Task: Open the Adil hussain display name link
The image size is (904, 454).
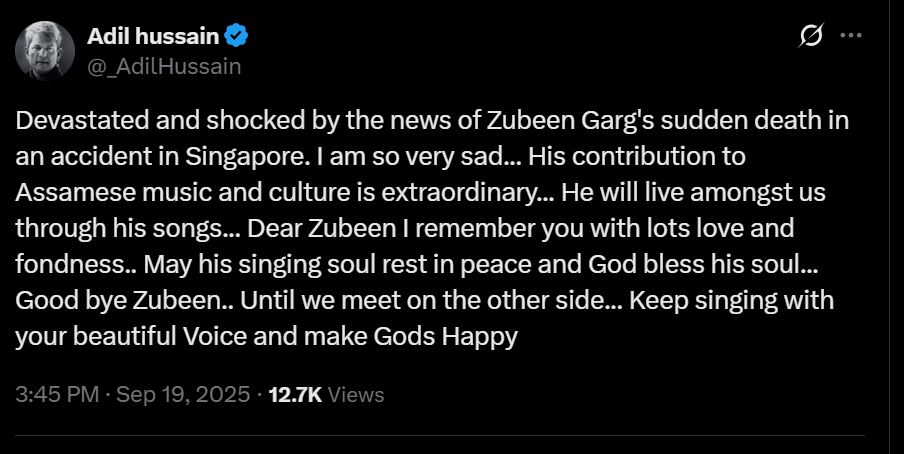Action: pyautogui.click(x=153, y=37)
